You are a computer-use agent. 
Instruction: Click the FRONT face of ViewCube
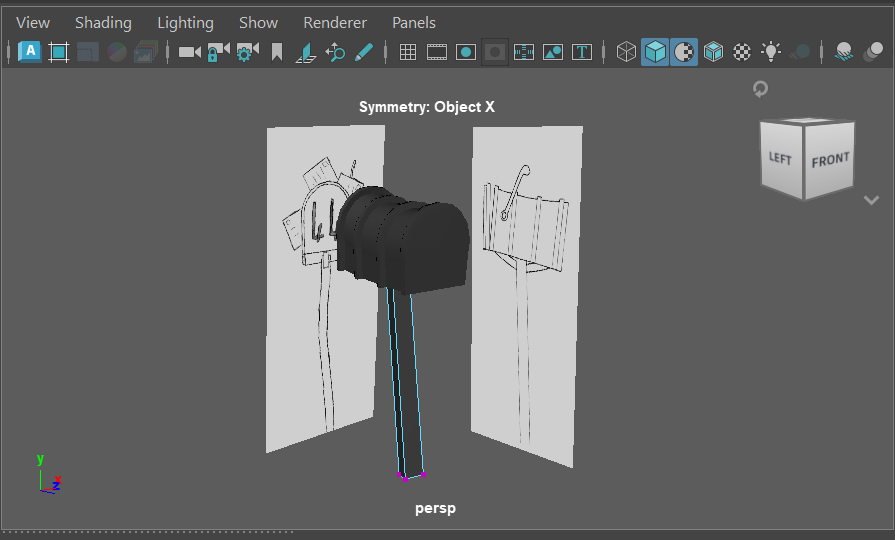[x=830, y=160]
